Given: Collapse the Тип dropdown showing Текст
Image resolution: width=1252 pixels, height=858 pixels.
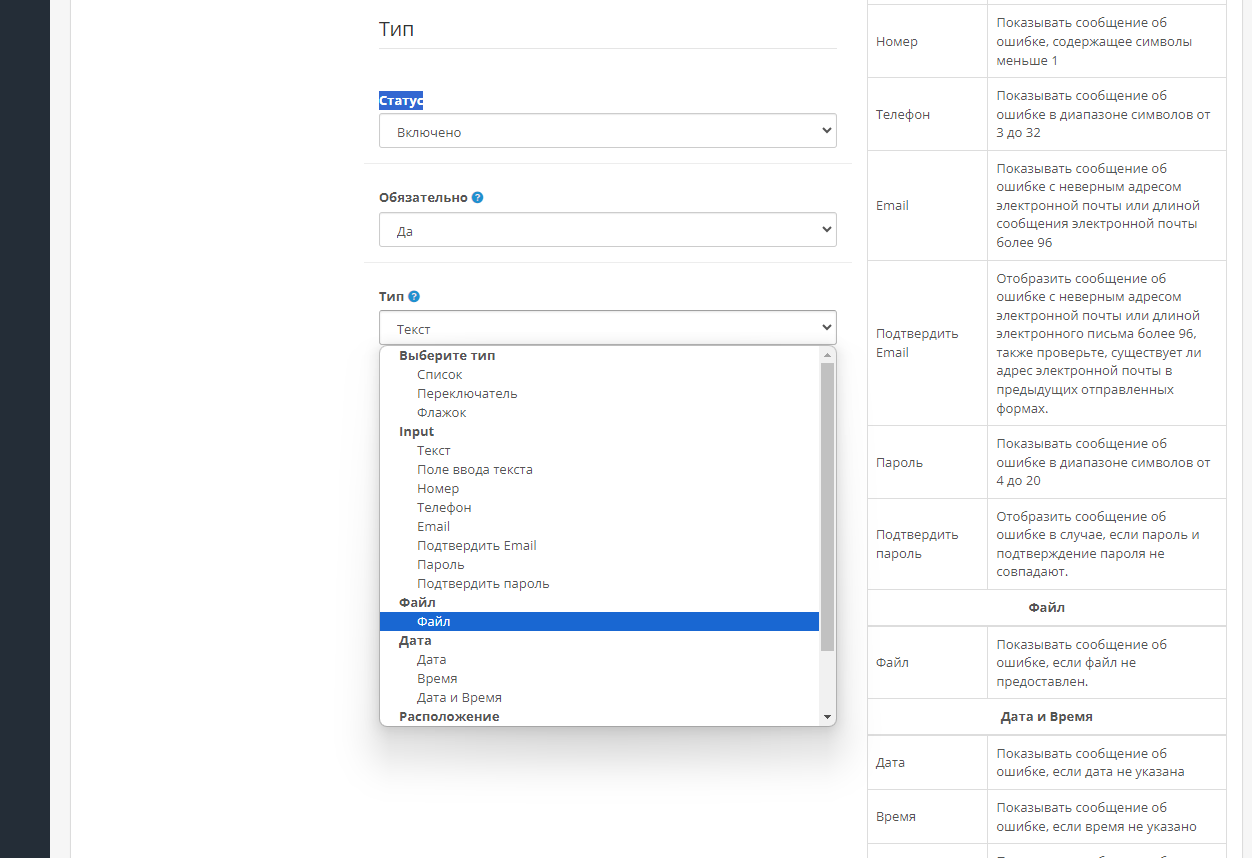Looking at the screenshot, I should [x=607, y=328].
